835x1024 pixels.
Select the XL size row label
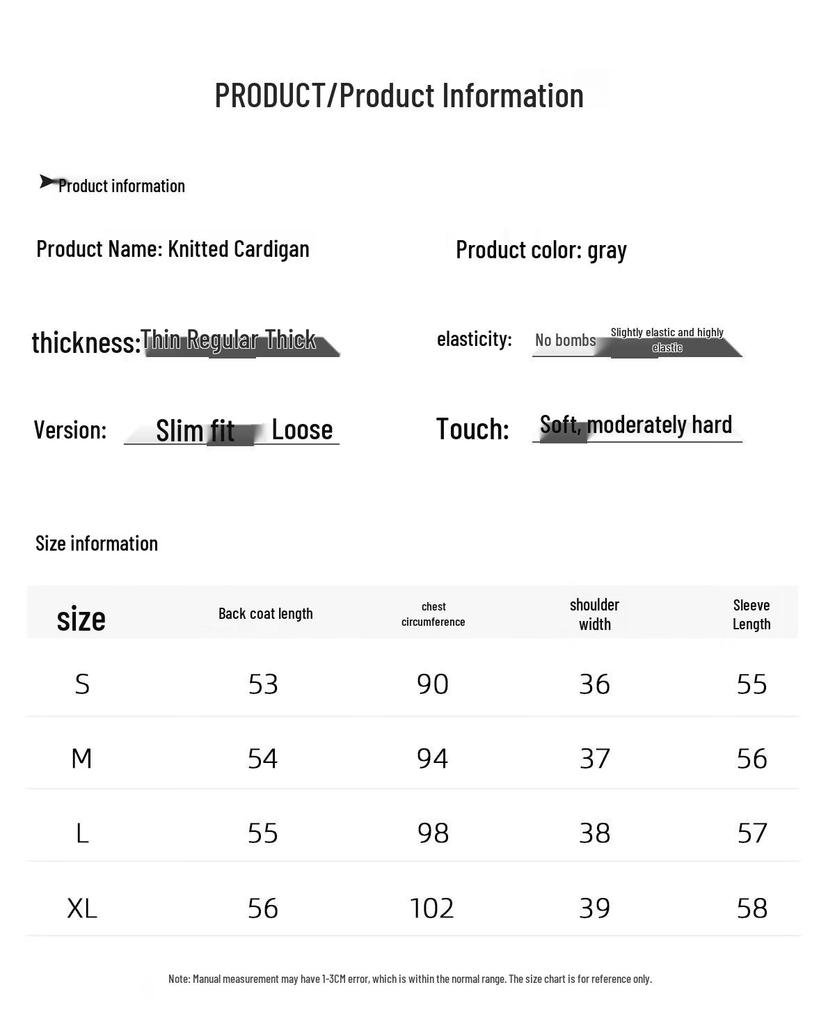pos(82,908)
